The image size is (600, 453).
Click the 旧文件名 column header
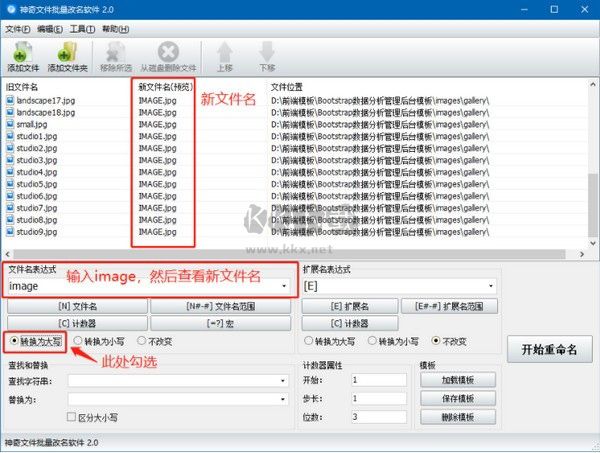tap(22, 87)
